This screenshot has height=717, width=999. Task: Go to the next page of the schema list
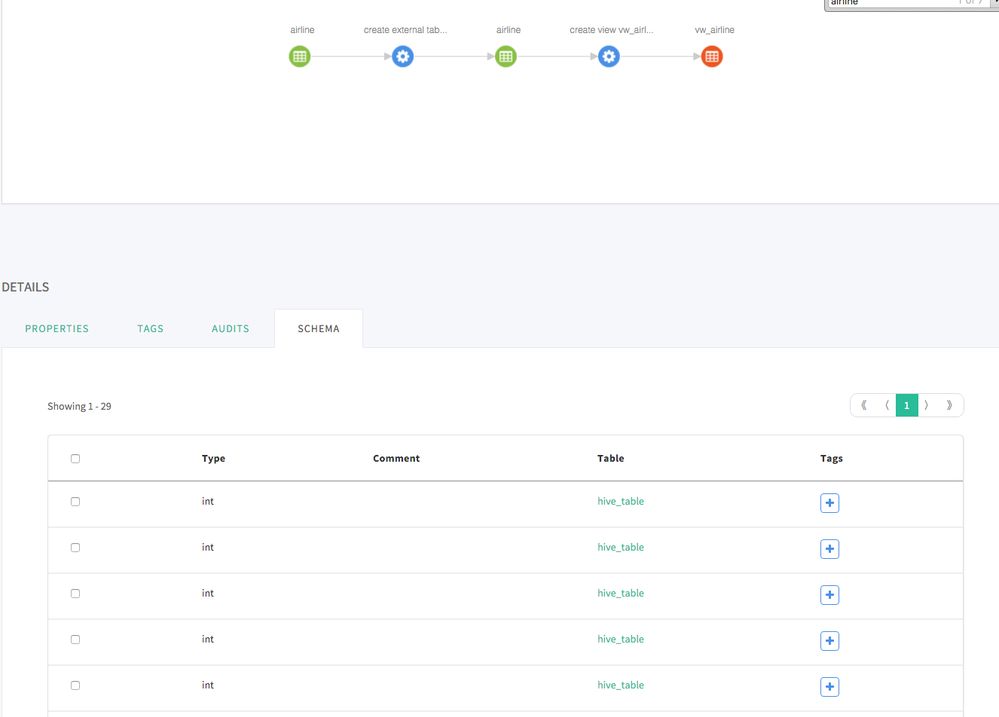(927, 405)
